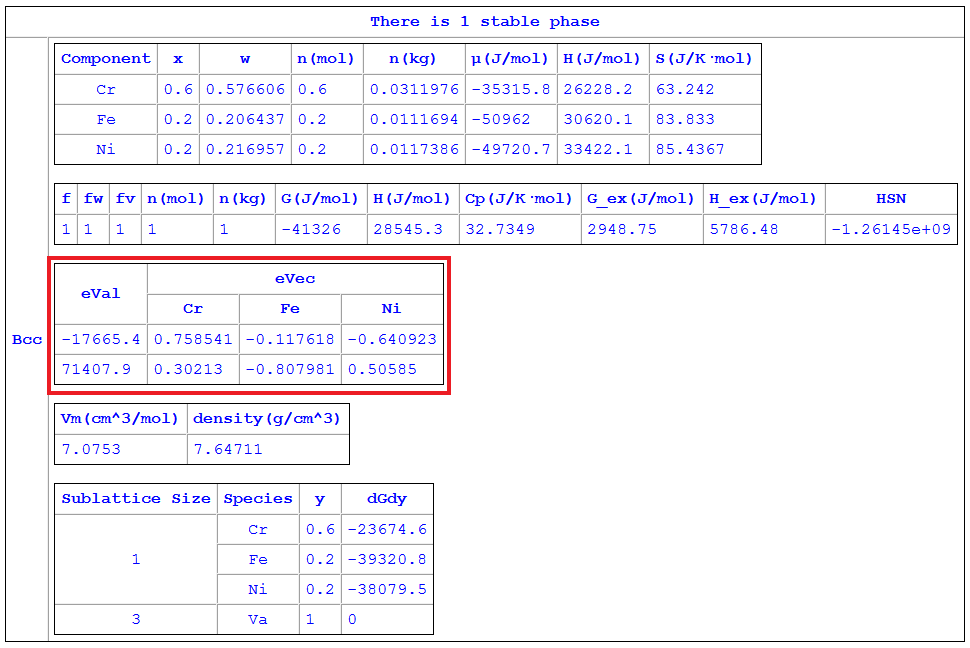
Task: Click the molar volume value 7.0753
Action: click(91, 449)
